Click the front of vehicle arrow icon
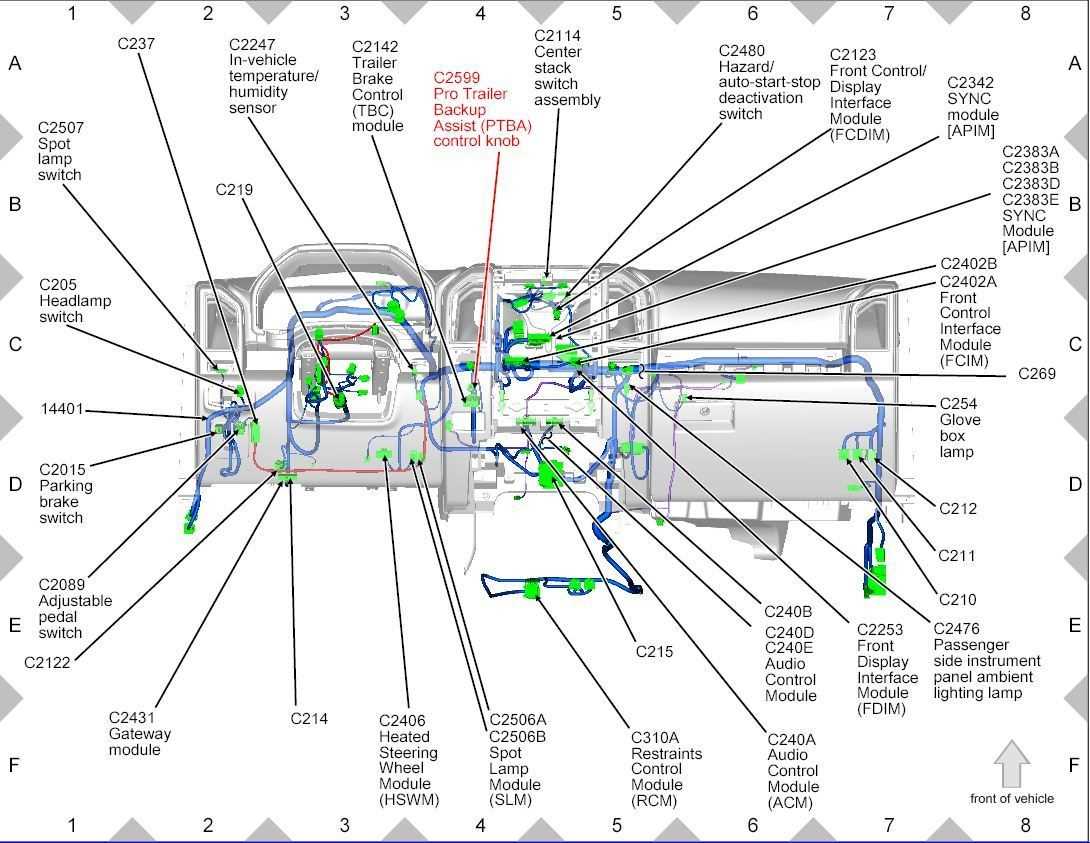The height and width of the screenshot is (843, 1090). pyautogui.click(x=1011, y=764)
